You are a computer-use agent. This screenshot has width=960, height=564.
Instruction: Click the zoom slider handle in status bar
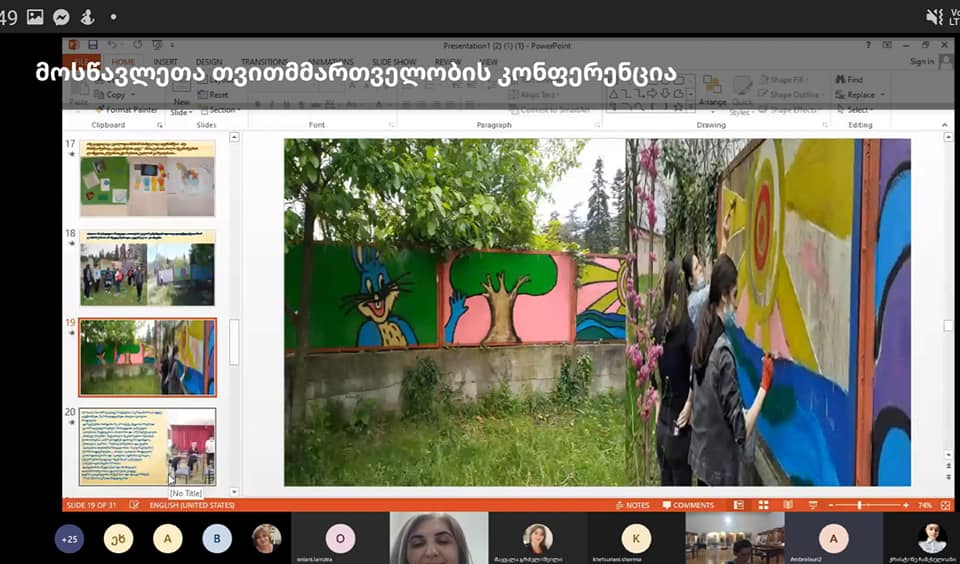tap(860, 505)
